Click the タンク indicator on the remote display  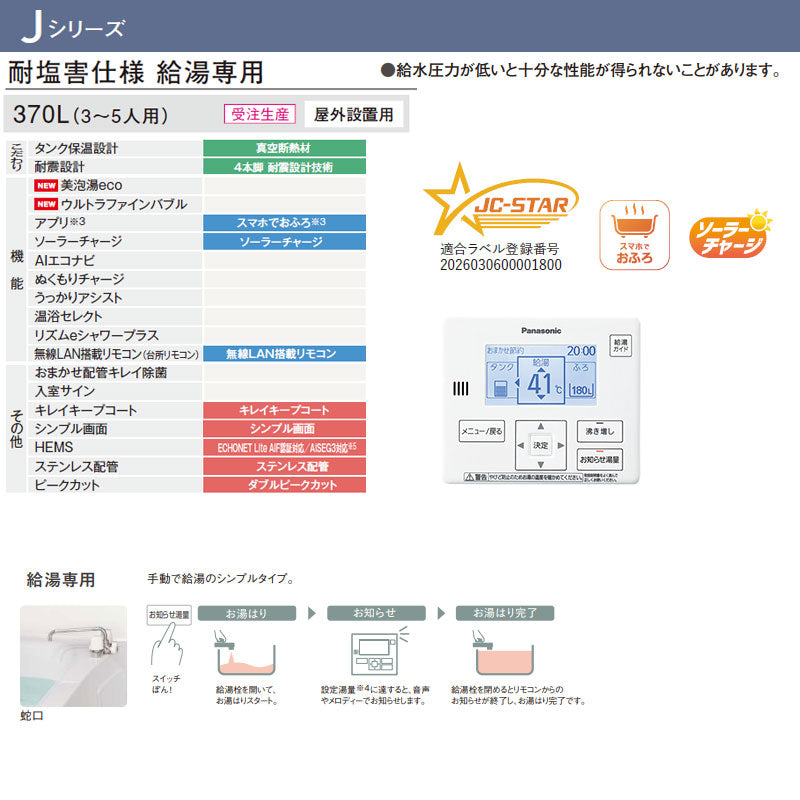[x=502, y=381]
